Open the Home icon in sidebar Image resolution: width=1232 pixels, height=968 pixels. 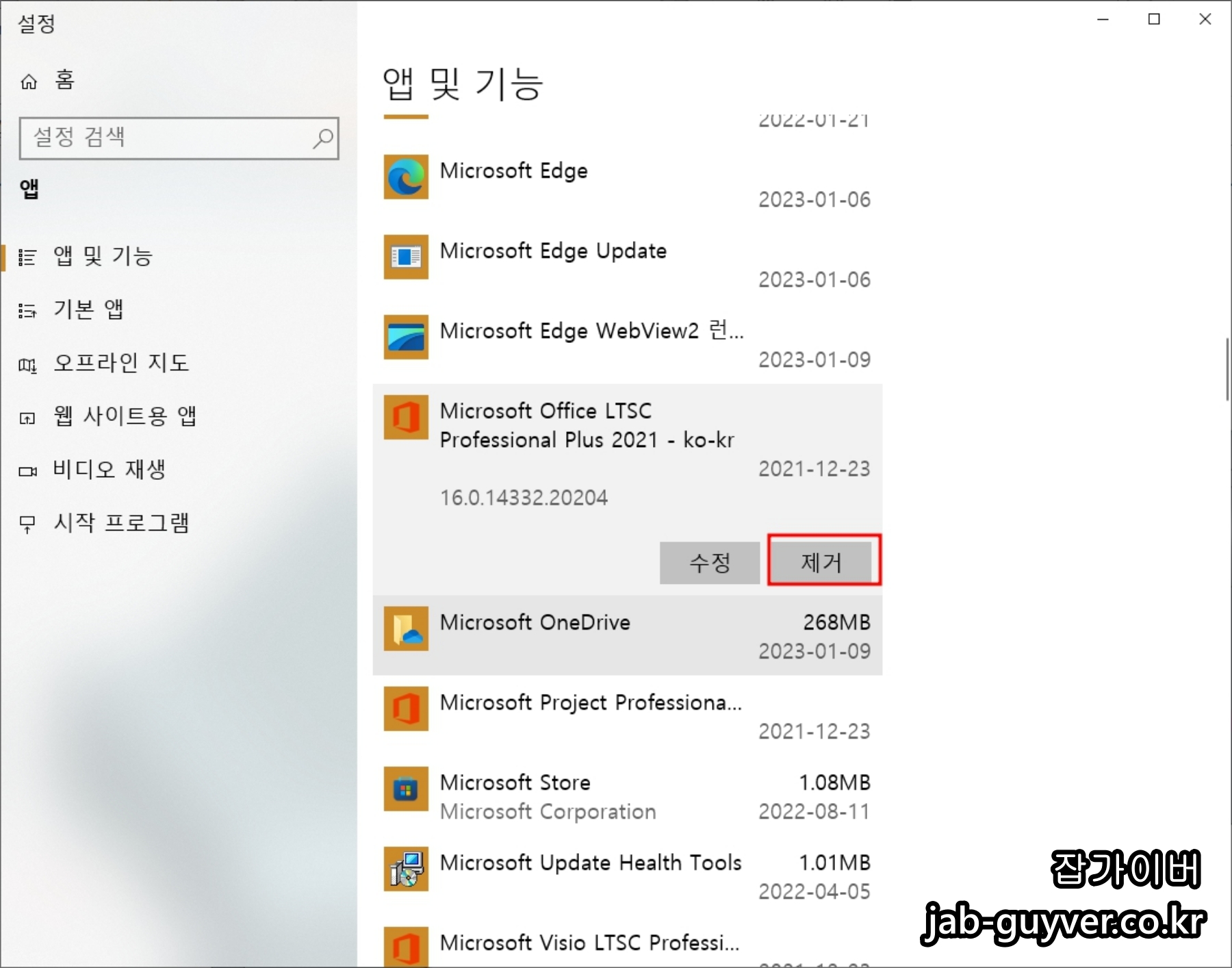pos(29,82)
